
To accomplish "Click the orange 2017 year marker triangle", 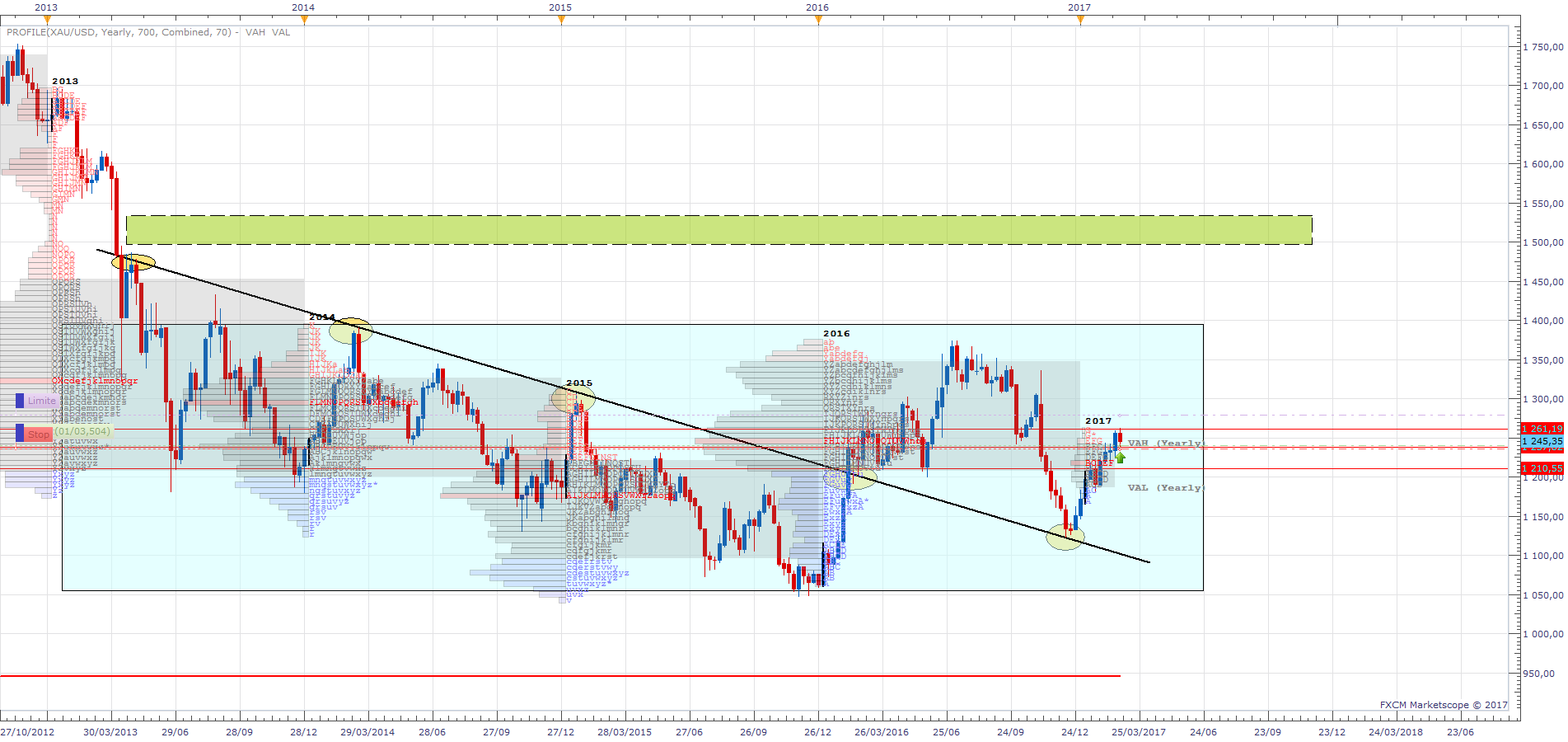I will (1080, 20).
